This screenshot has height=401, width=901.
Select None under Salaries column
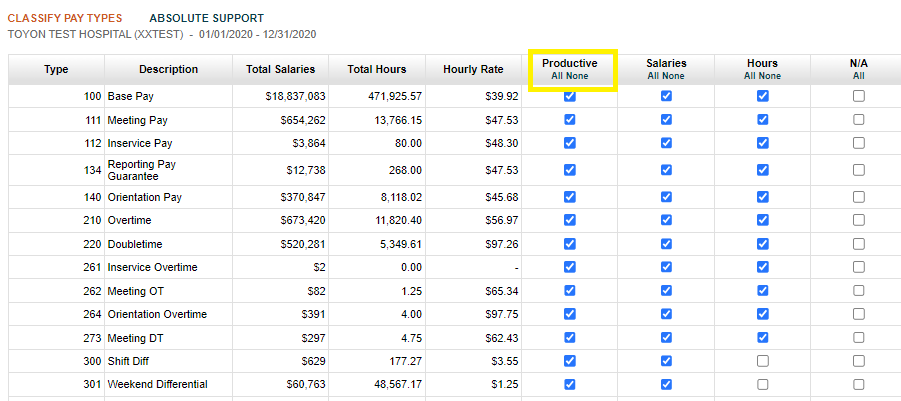click(x=674, y=76)
